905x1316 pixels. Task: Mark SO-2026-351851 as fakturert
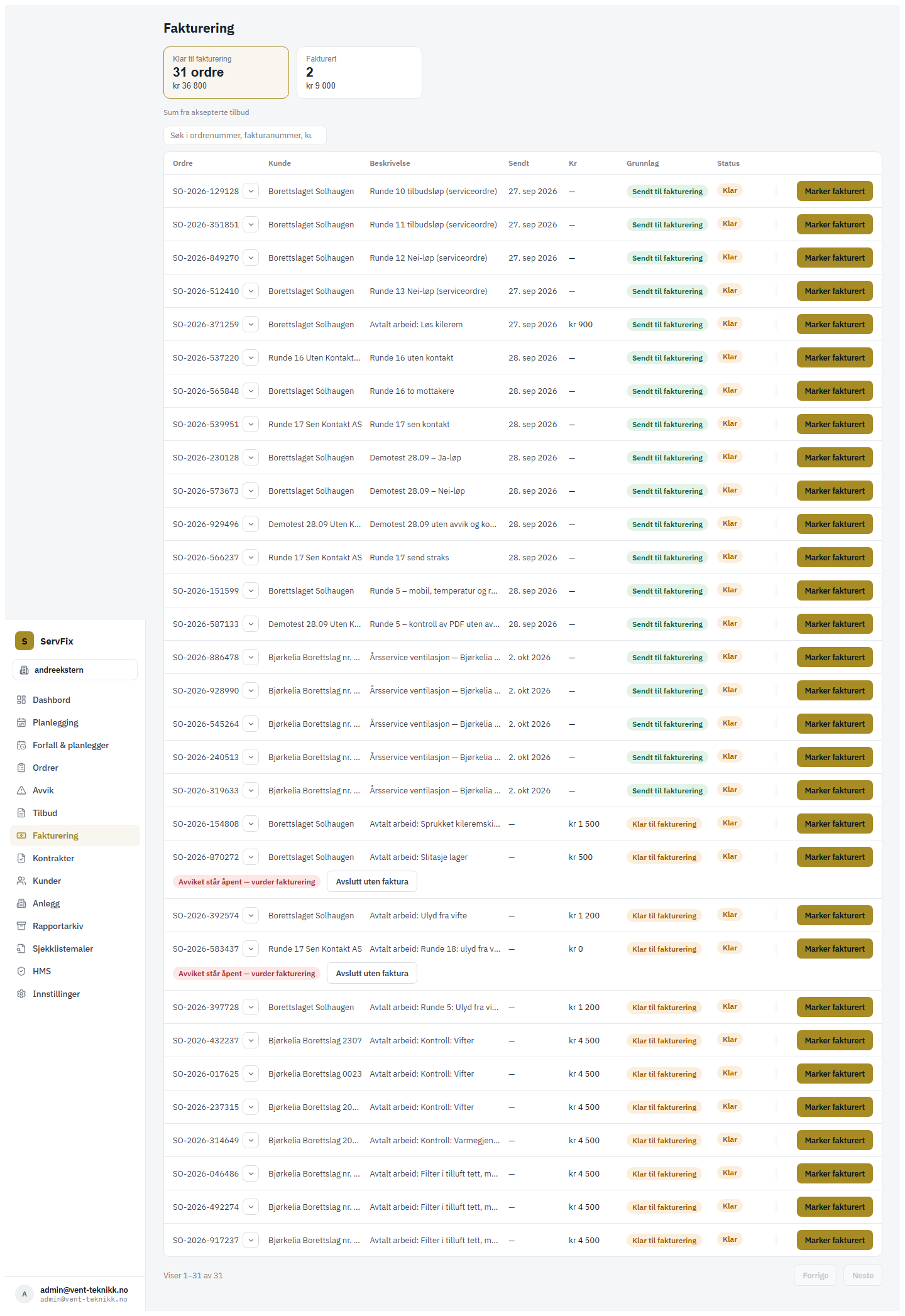pyautogui.click(x=835, y=224)
